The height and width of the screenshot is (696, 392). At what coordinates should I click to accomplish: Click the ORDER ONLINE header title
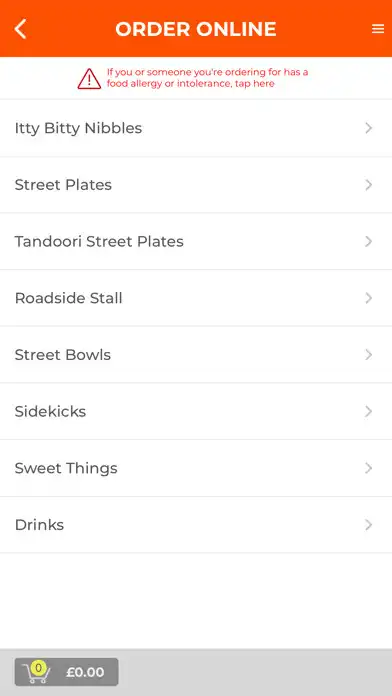(196, 29)
